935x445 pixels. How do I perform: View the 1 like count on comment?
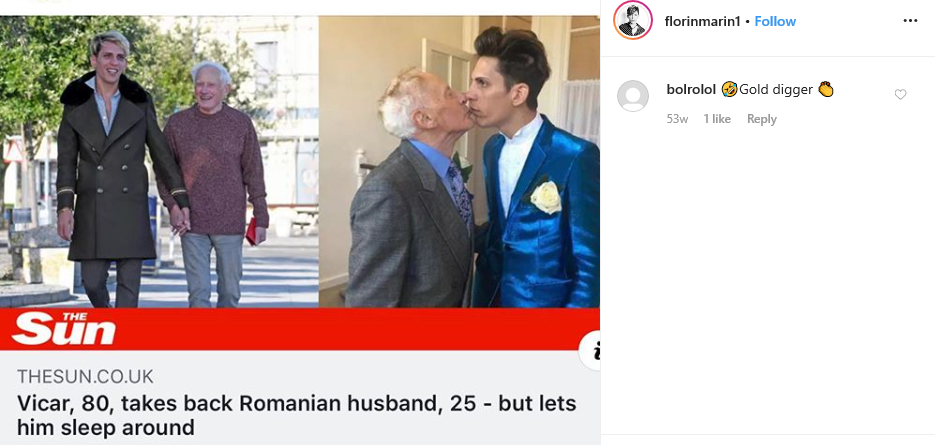point(717,119)
